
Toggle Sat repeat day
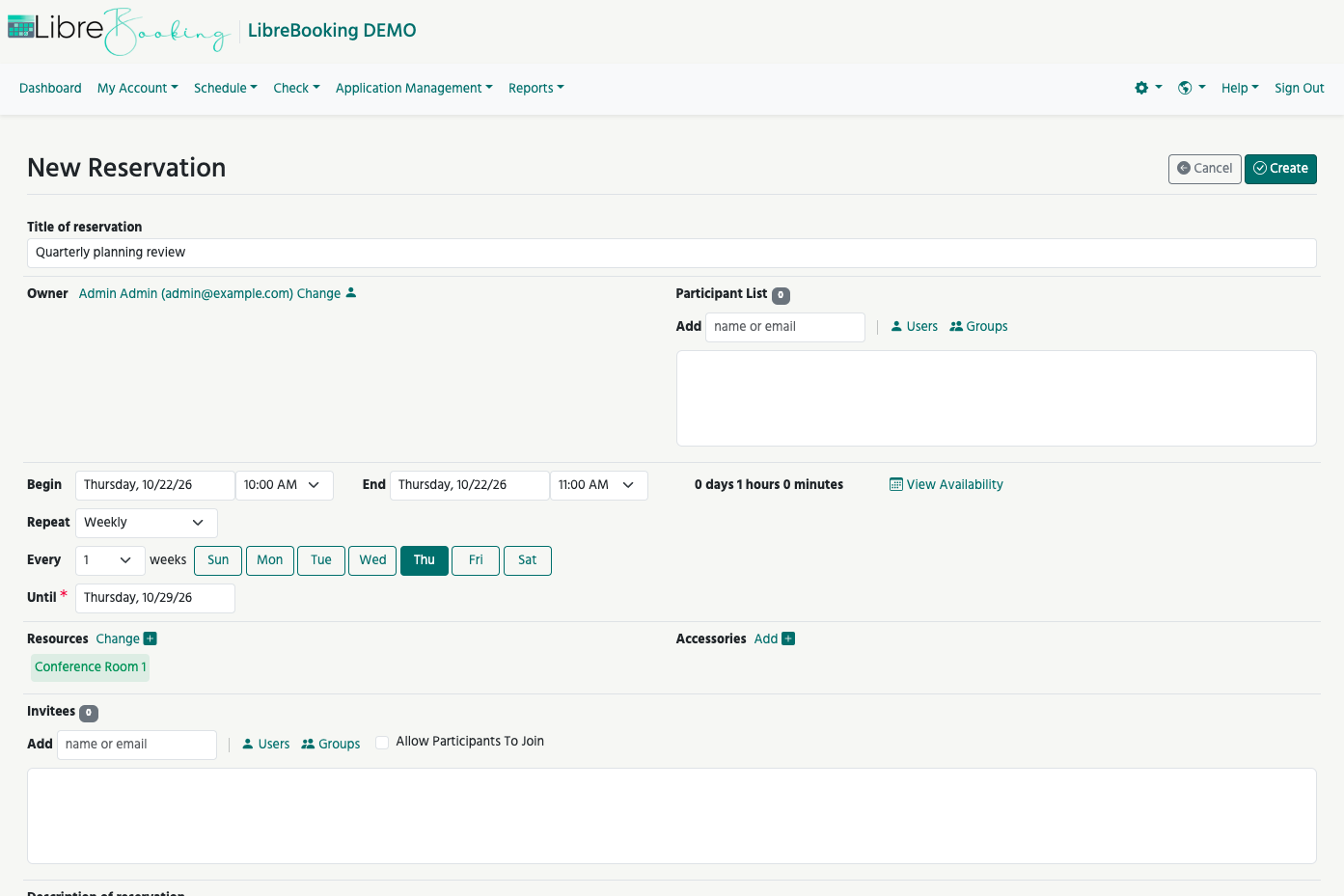528,560
